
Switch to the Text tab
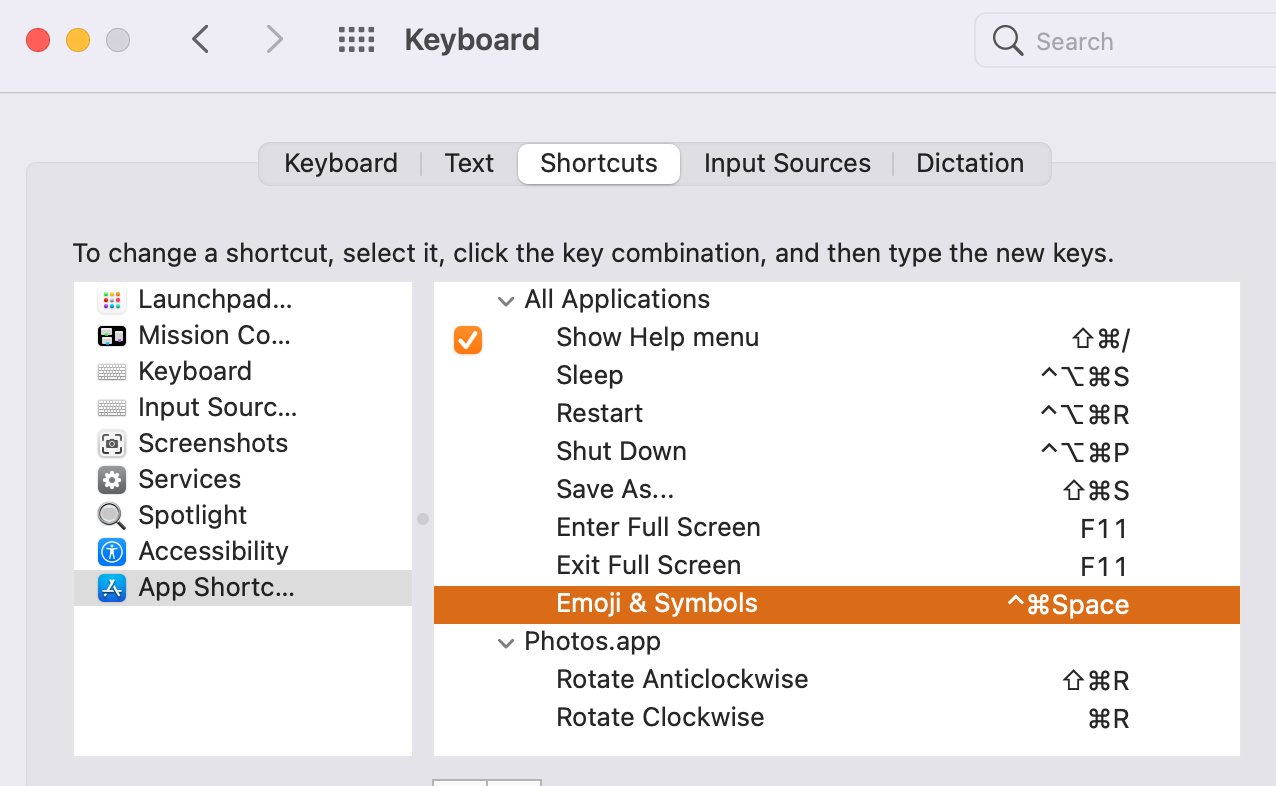469,164
